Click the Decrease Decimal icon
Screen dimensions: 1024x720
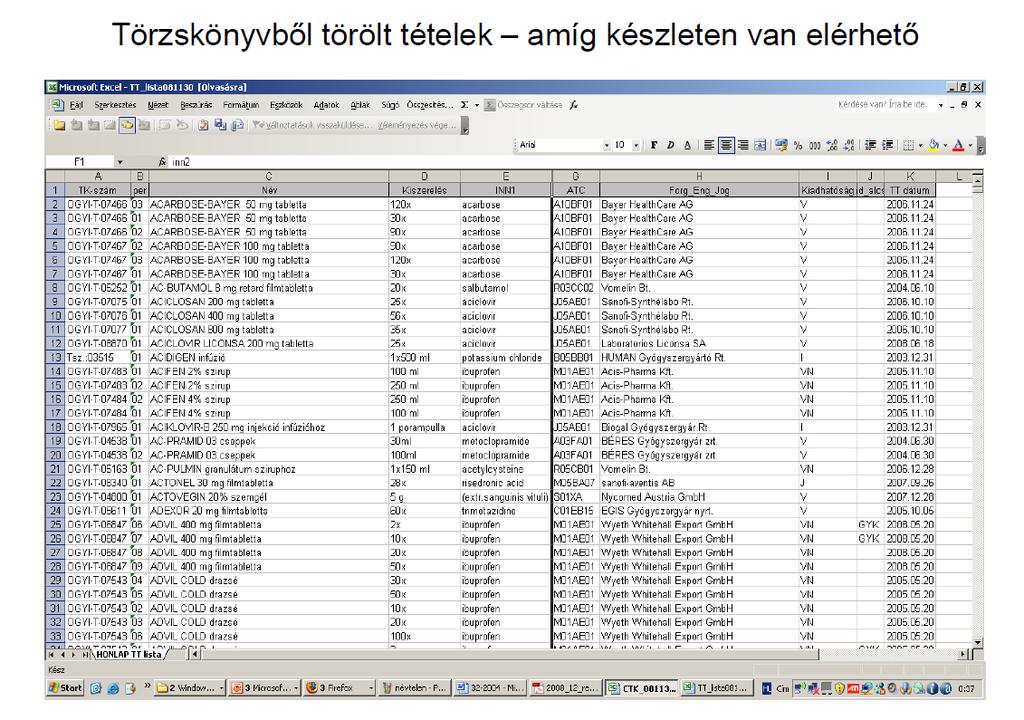848,146
